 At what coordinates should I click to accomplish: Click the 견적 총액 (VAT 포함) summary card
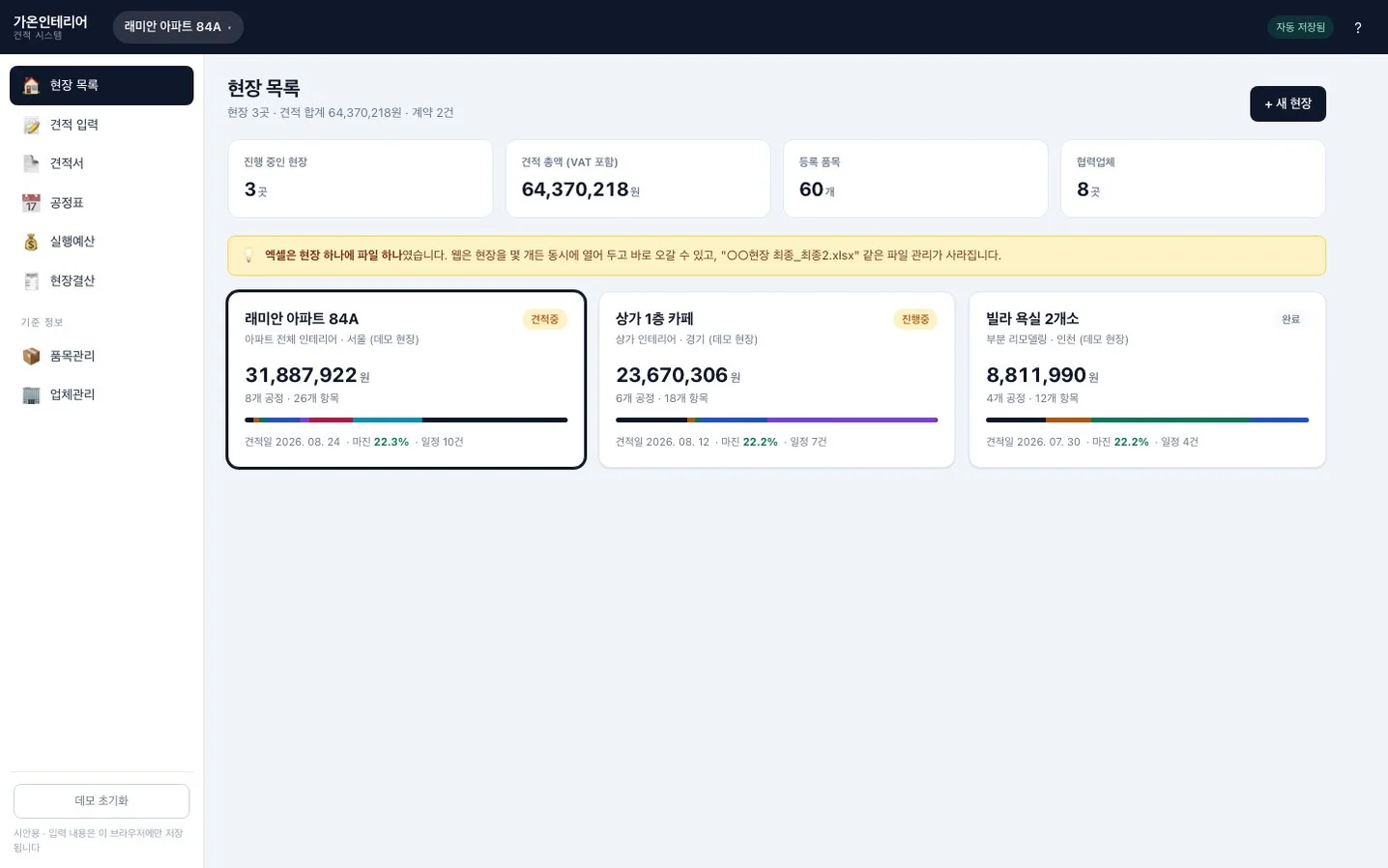coord(638,179)
